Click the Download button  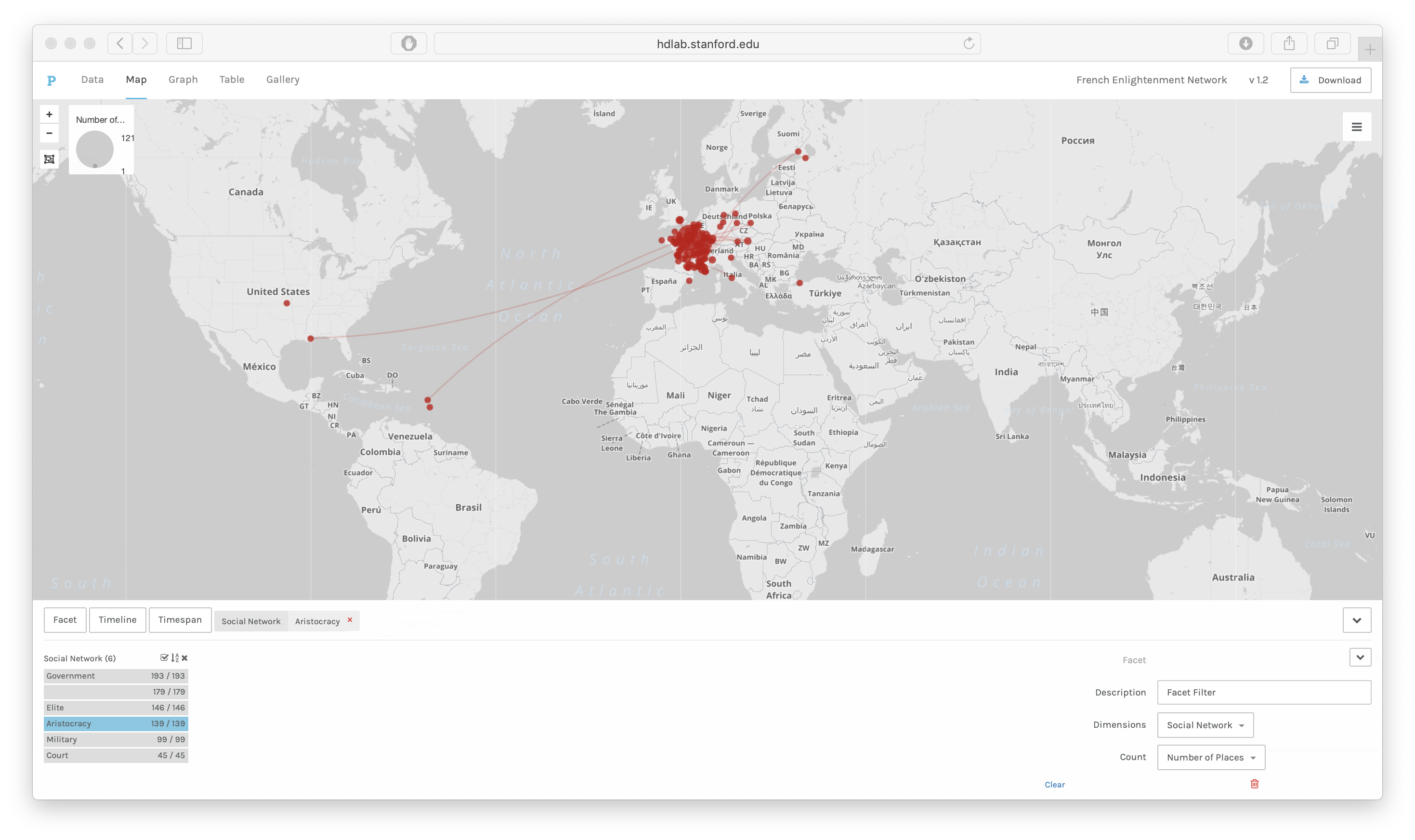point(1330,80)
